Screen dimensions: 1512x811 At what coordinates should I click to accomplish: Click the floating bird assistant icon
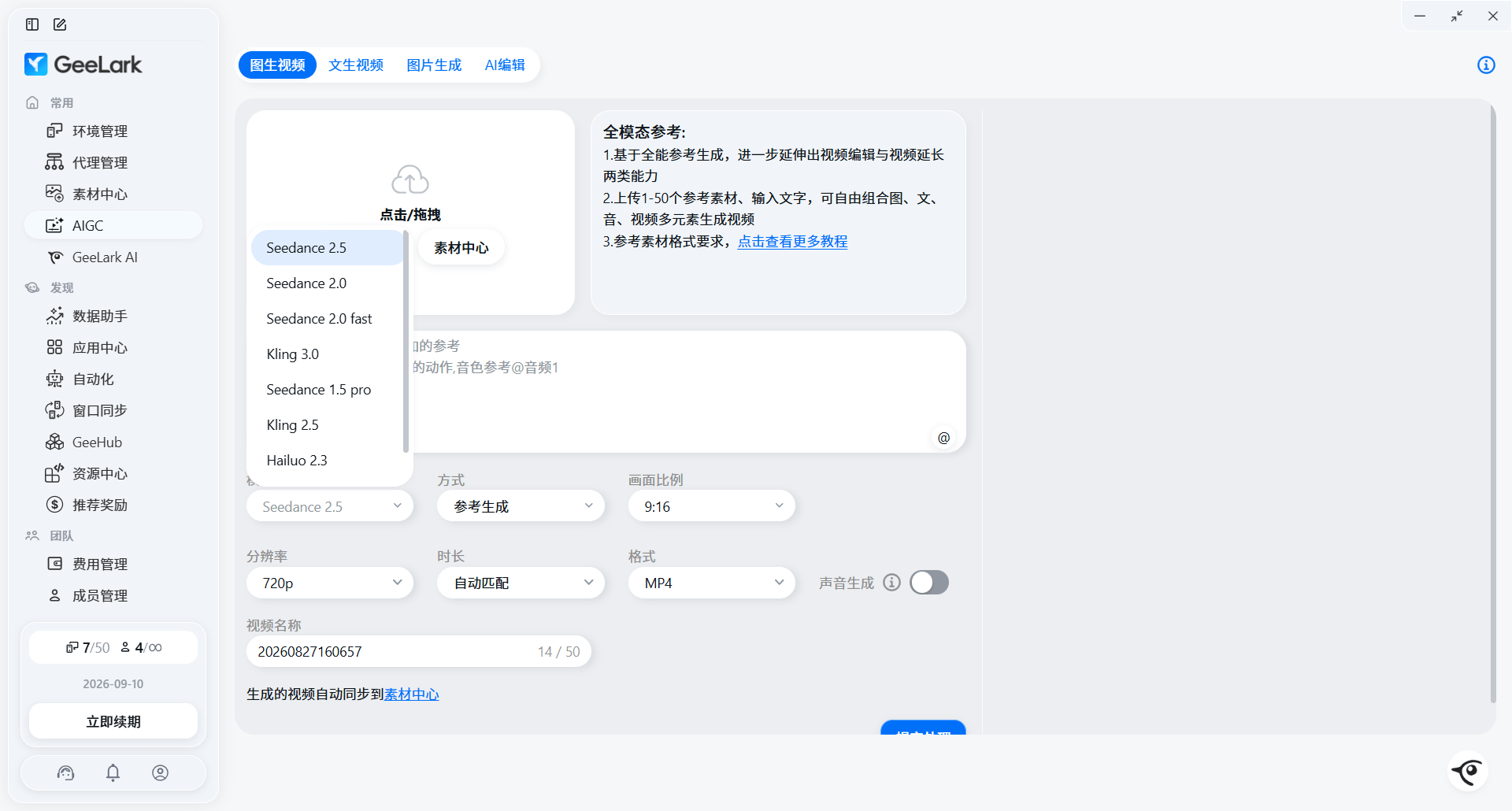1469,772
